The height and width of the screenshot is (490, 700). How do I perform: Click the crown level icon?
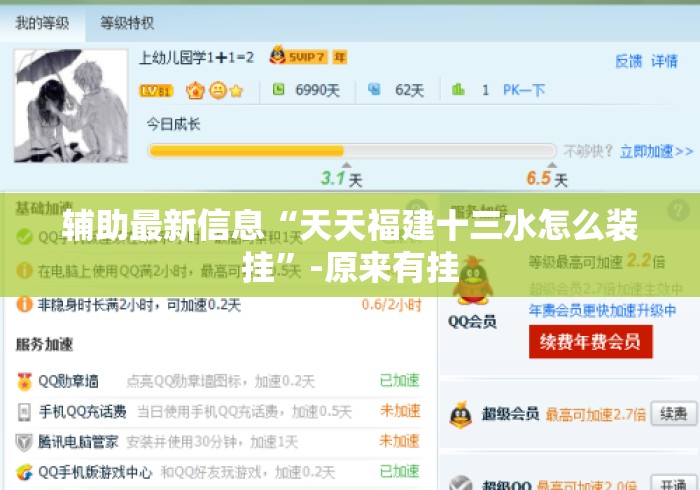click(195, 91)
